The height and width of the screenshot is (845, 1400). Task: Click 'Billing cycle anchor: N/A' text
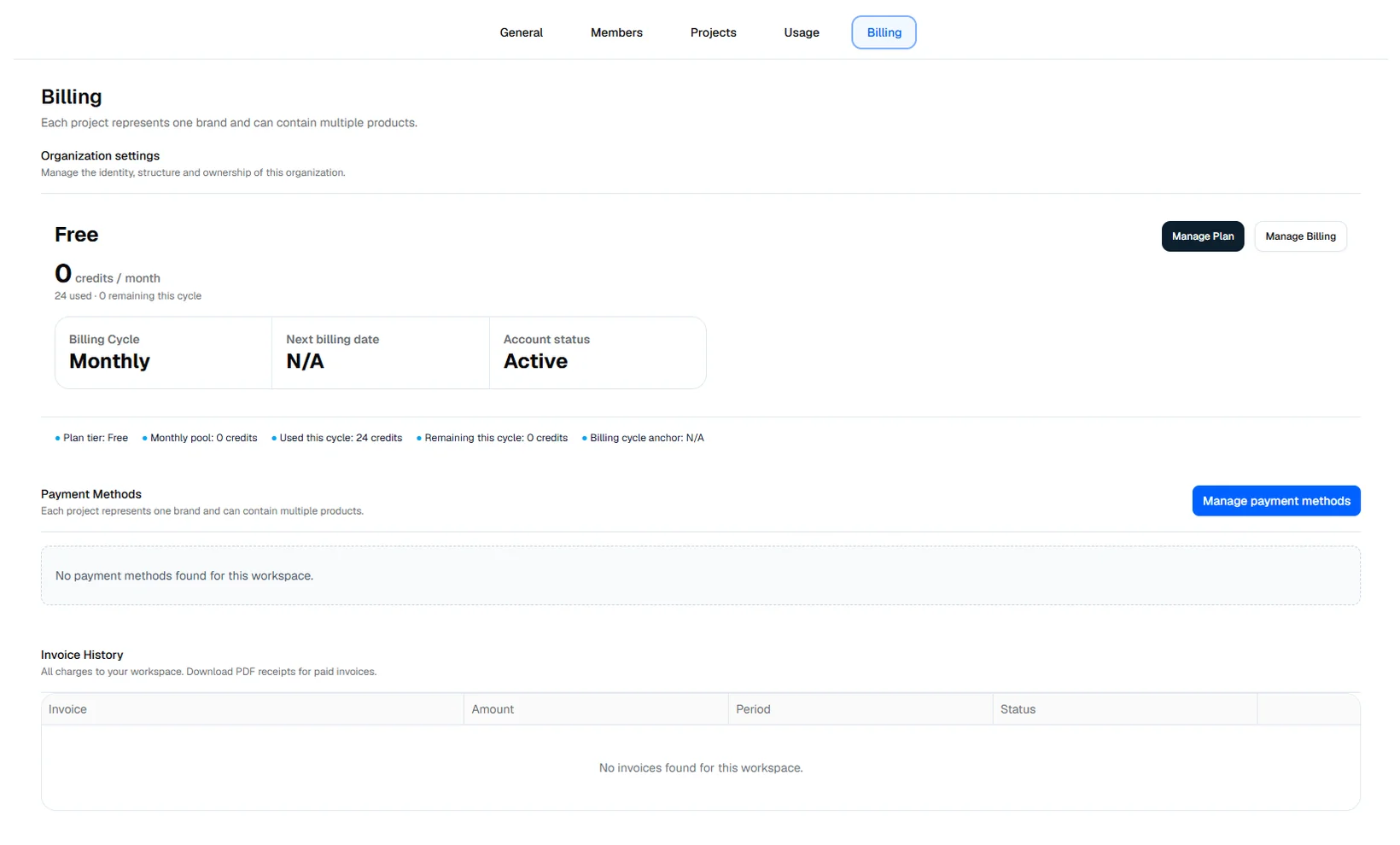pos(646,438)
